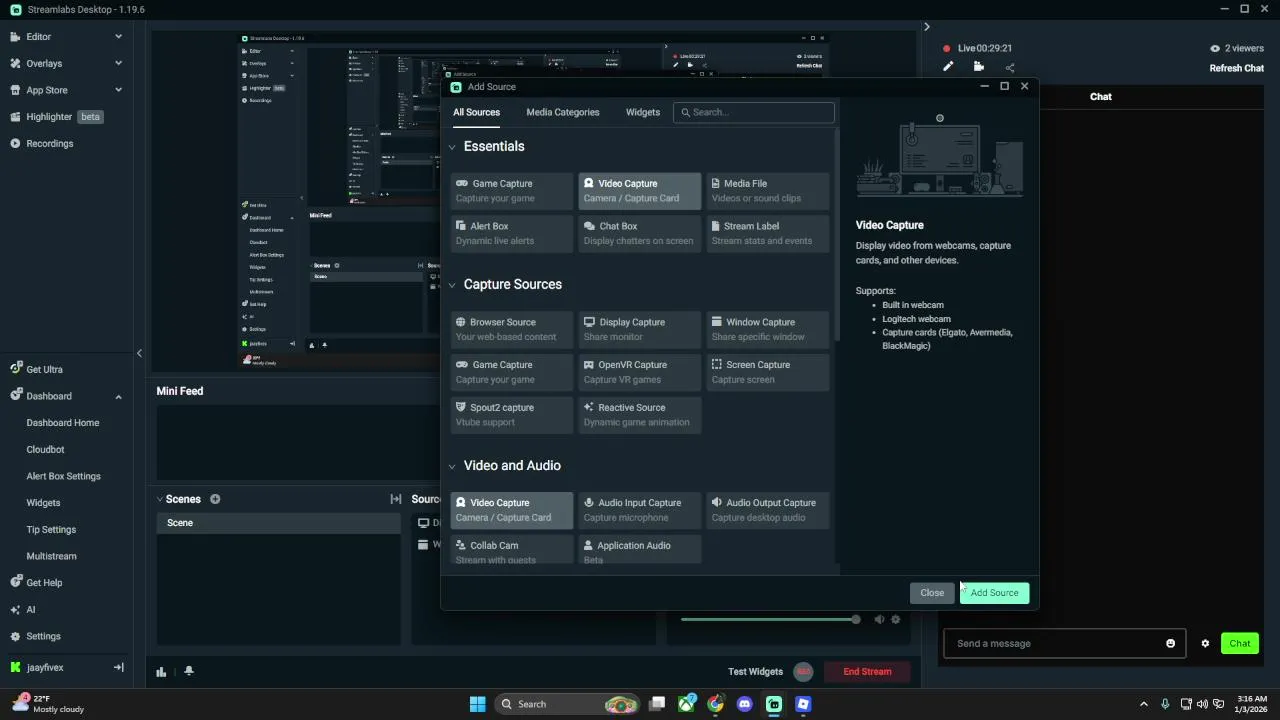Click the share stream icon
The height and width of the screenshot is (720, 1280).
pyautogui.click(x=1010, y=67)
